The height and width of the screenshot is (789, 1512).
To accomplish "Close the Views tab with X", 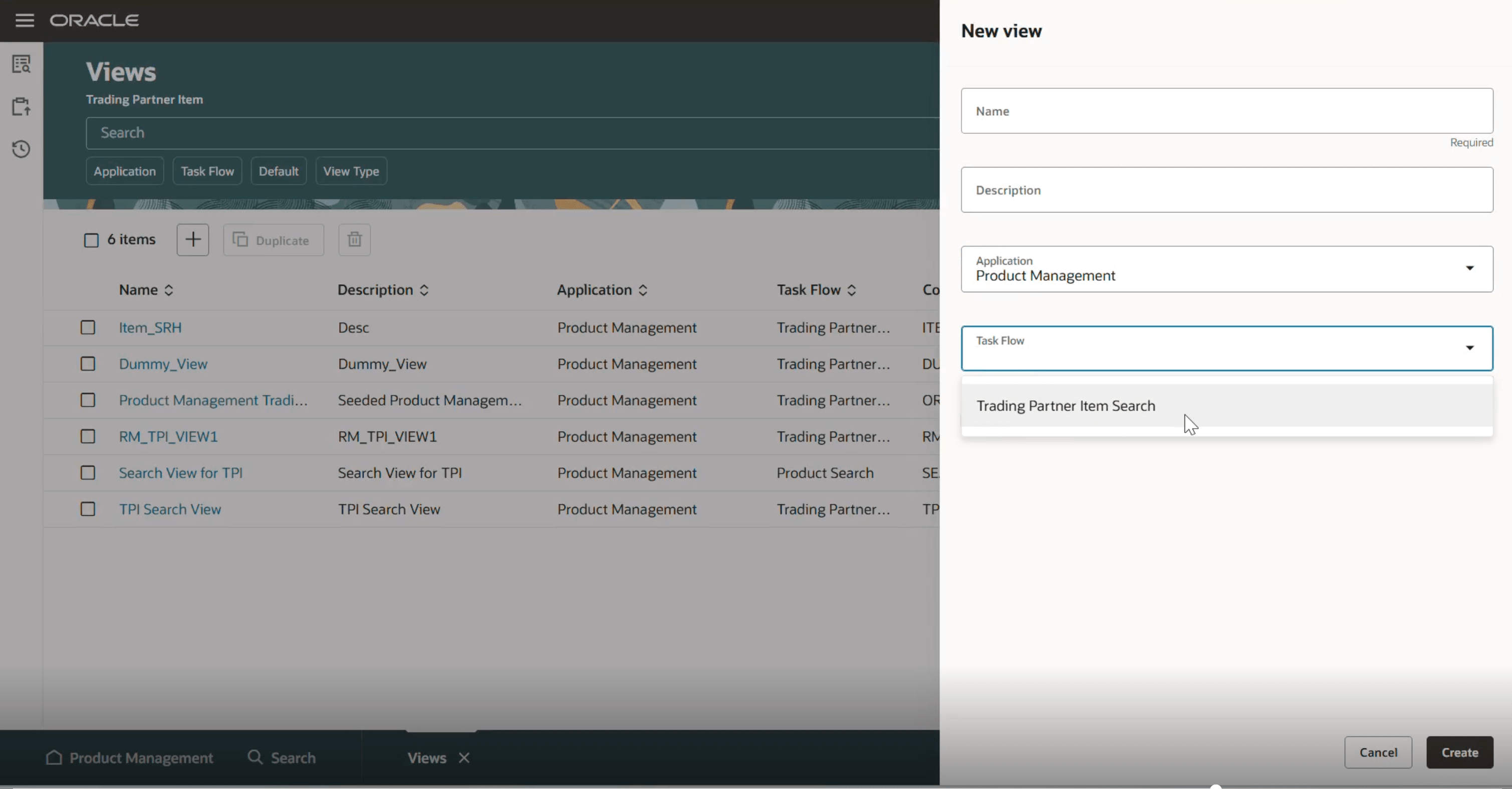I will [x=464, y=758].
